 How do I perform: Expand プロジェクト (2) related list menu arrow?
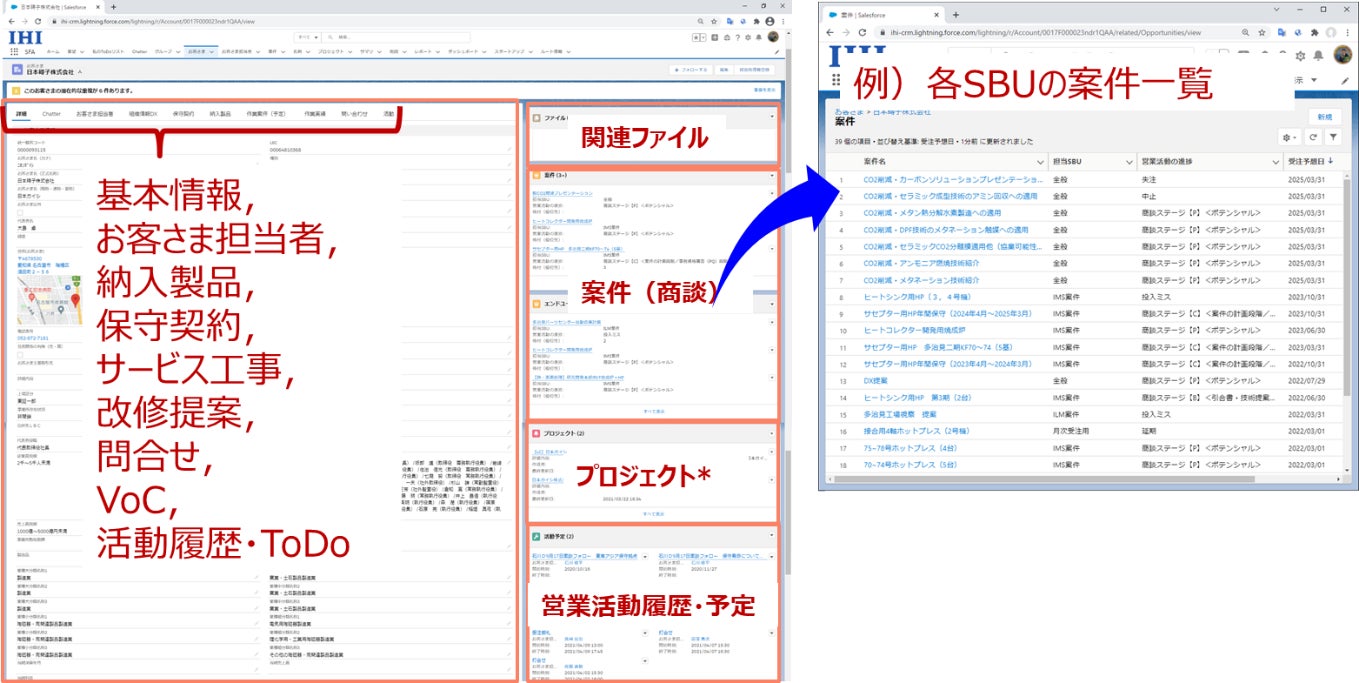773,434
